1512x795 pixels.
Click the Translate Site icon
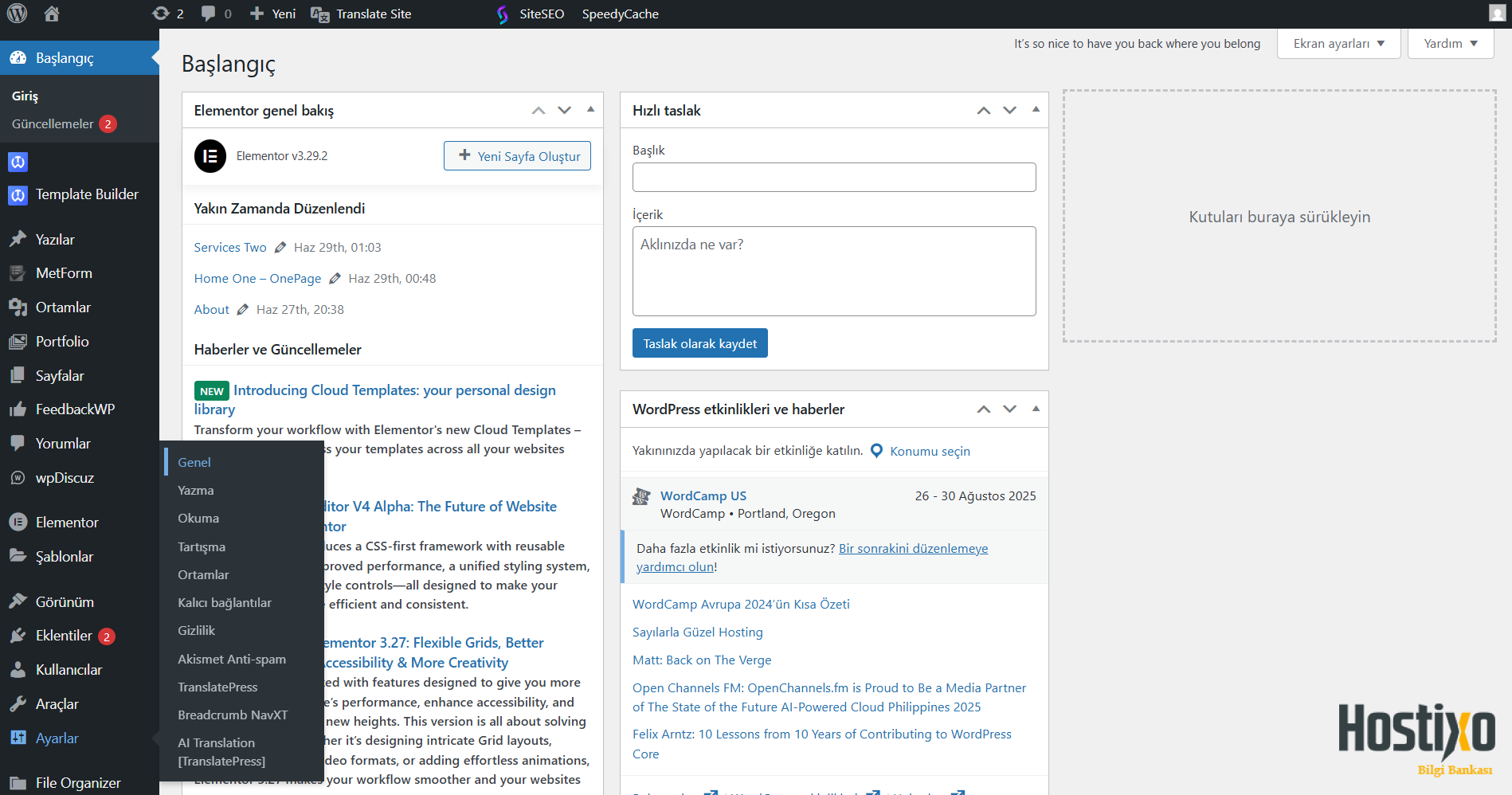pos(320,14)
